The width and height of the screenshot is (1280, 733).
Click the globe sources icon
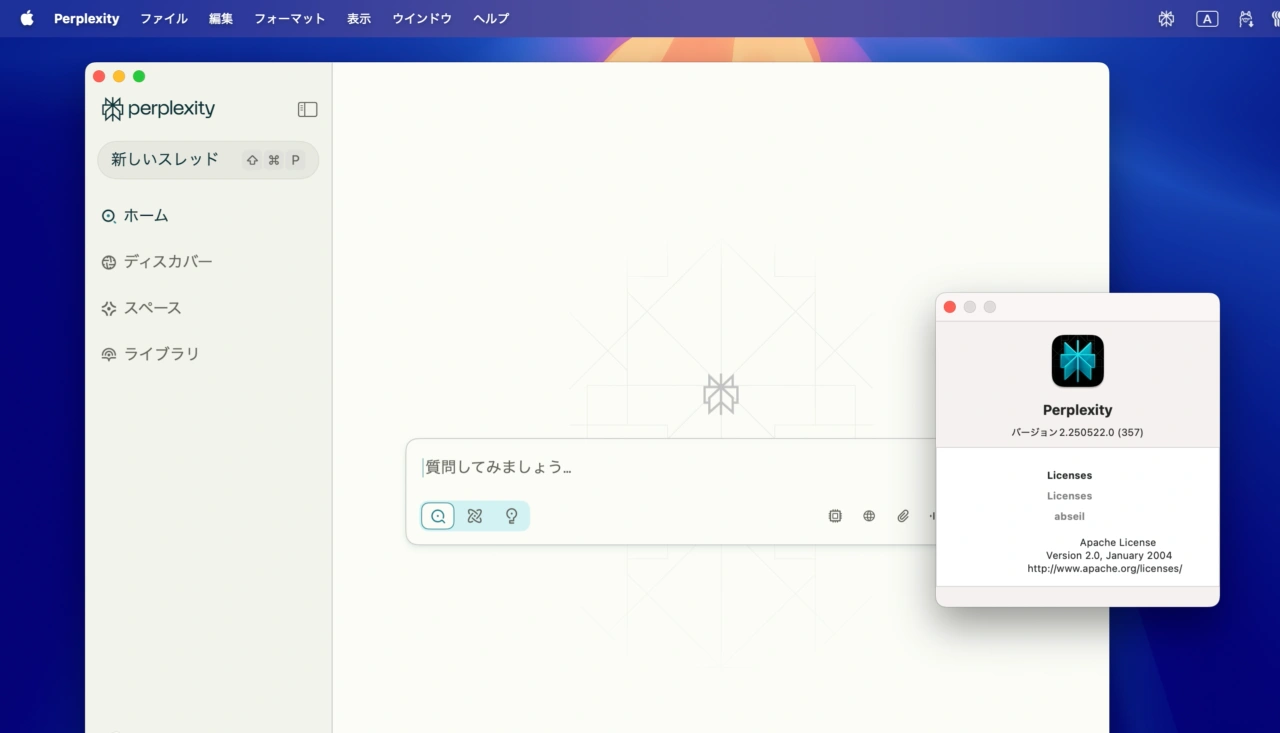(869, 516)
